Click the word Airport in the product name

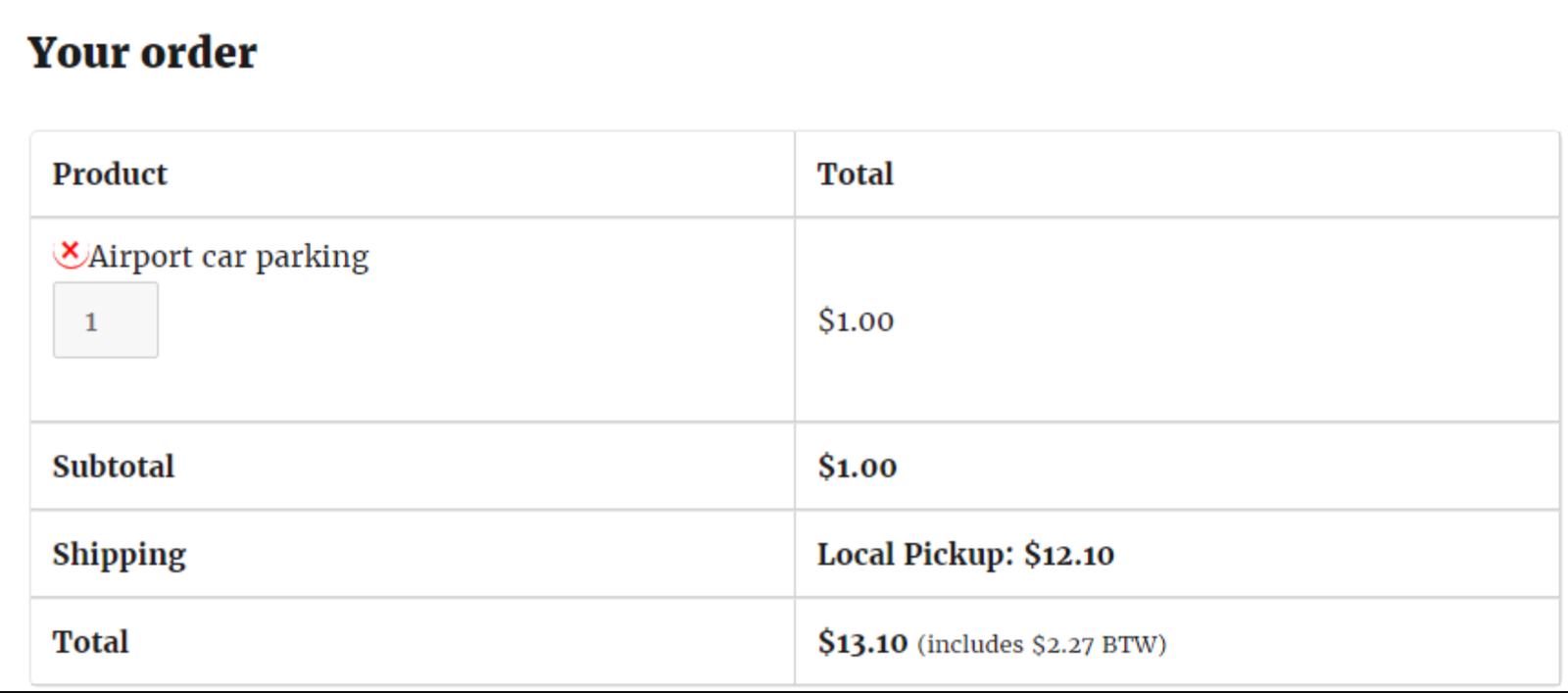tap(140, 257)
